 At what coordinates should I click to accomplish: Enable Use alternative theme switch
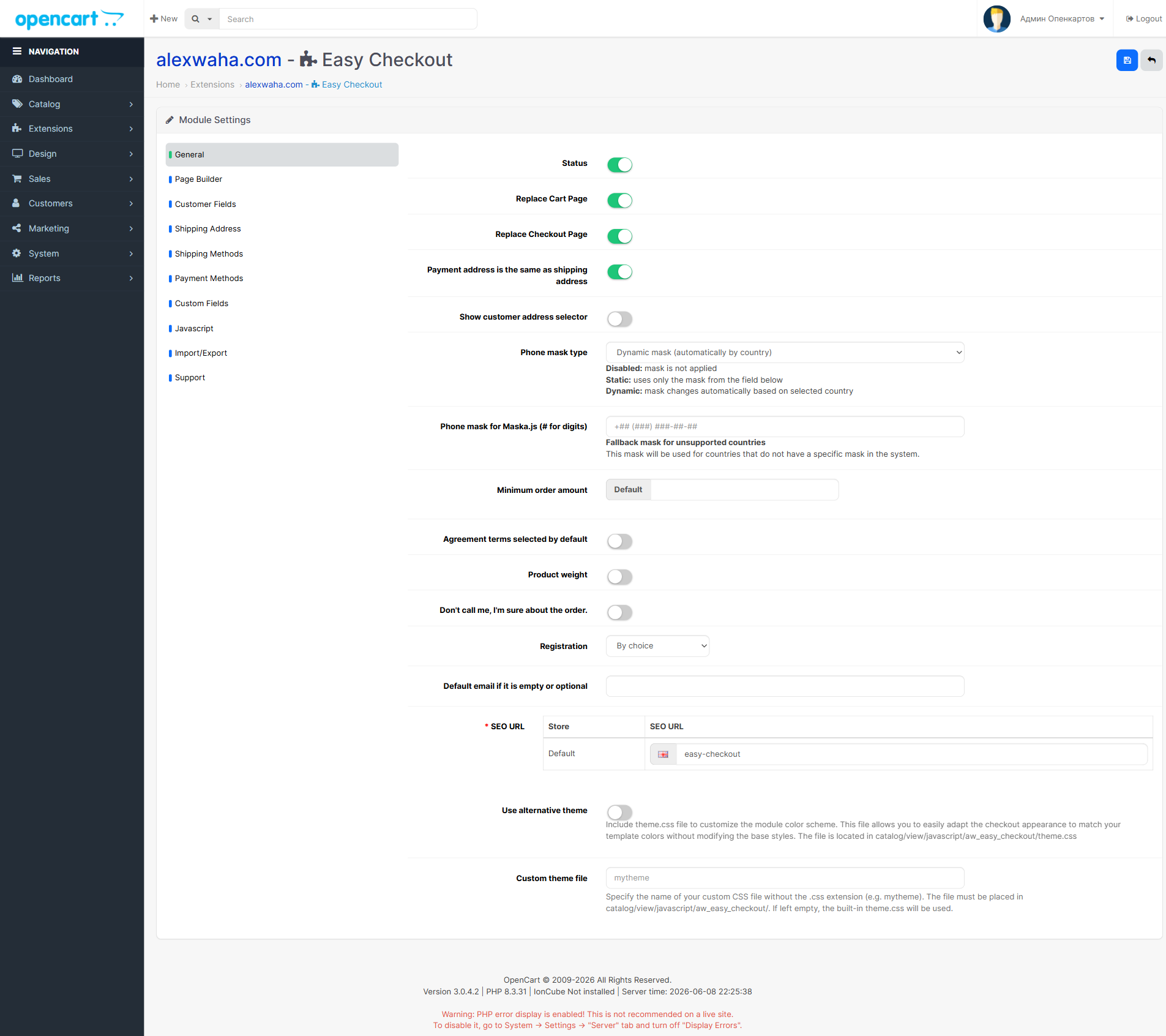(619, 812)
